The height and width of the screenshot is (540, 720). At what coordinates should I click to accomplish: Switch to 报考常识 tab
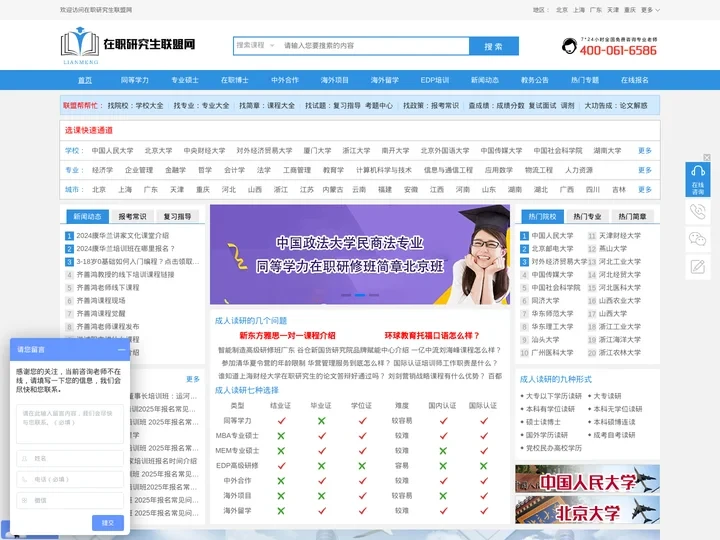[132, 216]
